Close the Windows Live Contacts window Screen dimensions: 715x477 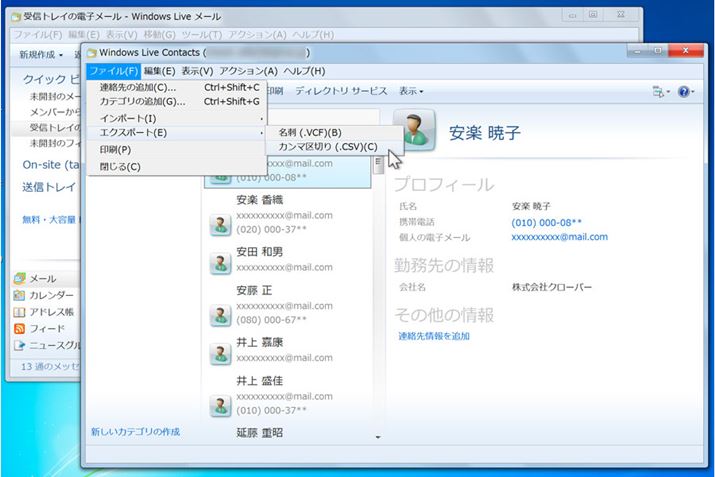click(x=685, y=51)
